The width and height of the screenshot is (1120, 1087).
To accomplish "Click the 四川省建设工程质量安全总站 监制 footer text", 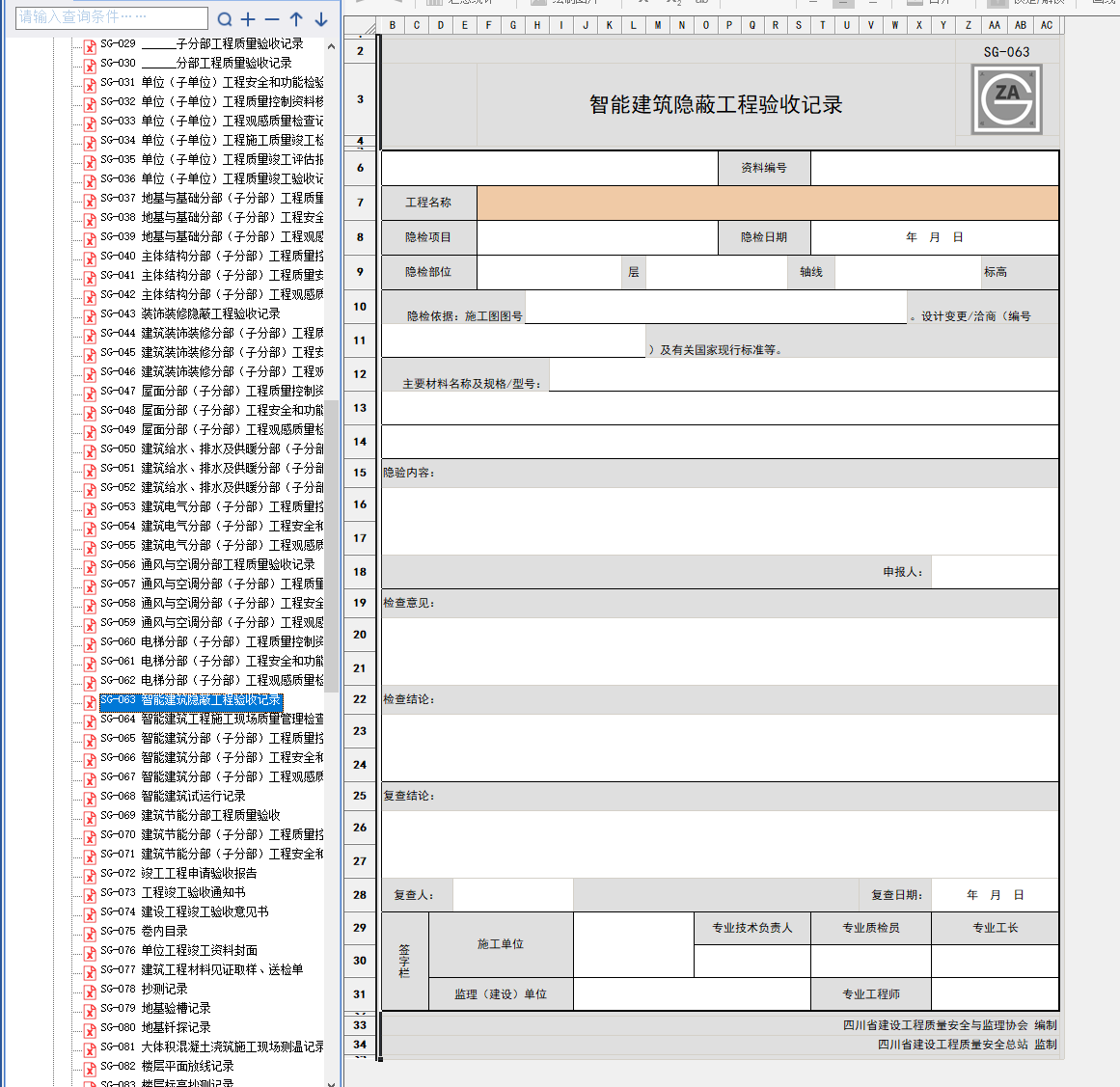I will [968, 1045].
